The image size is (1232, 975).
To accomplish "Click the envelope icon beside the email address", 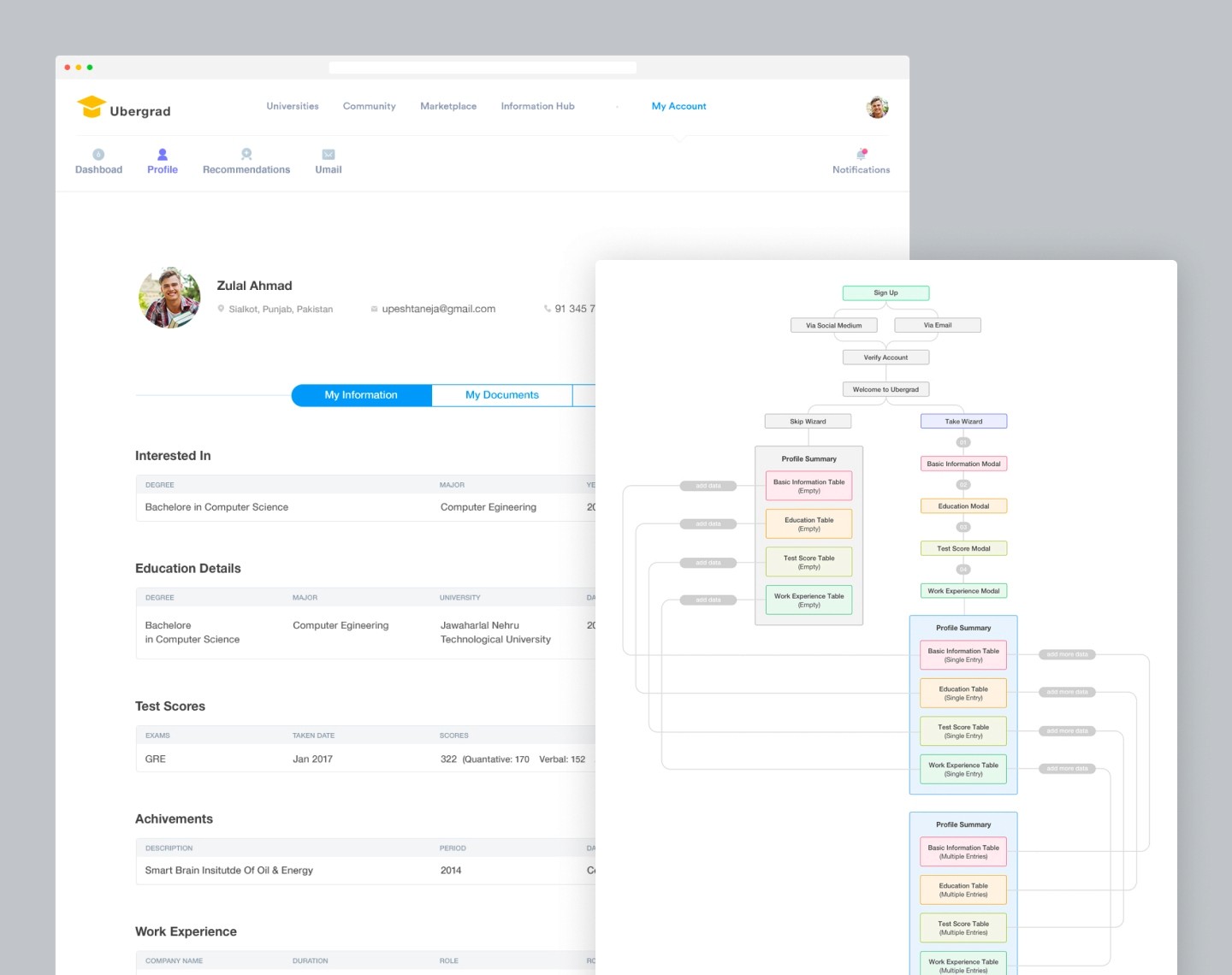I will pyautogui.click(x=374, y=309).
